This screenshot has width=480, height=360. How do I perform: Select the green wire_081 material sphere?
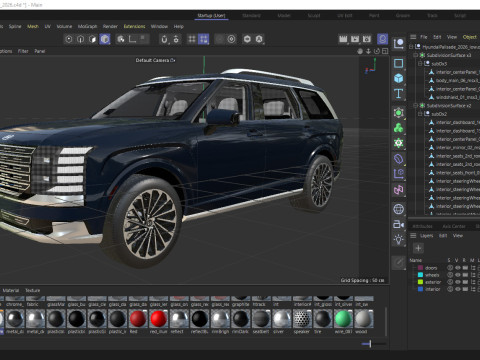[343, 318]
